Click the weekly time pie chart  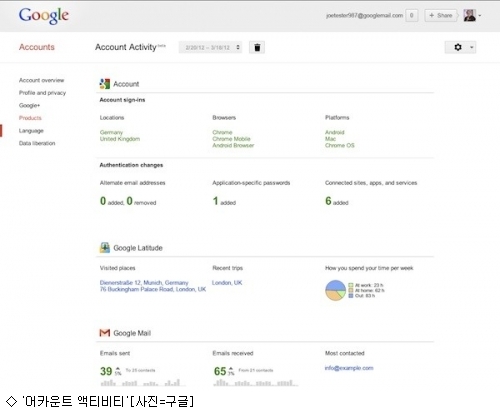pyautogui.click(x=335, y=290)
